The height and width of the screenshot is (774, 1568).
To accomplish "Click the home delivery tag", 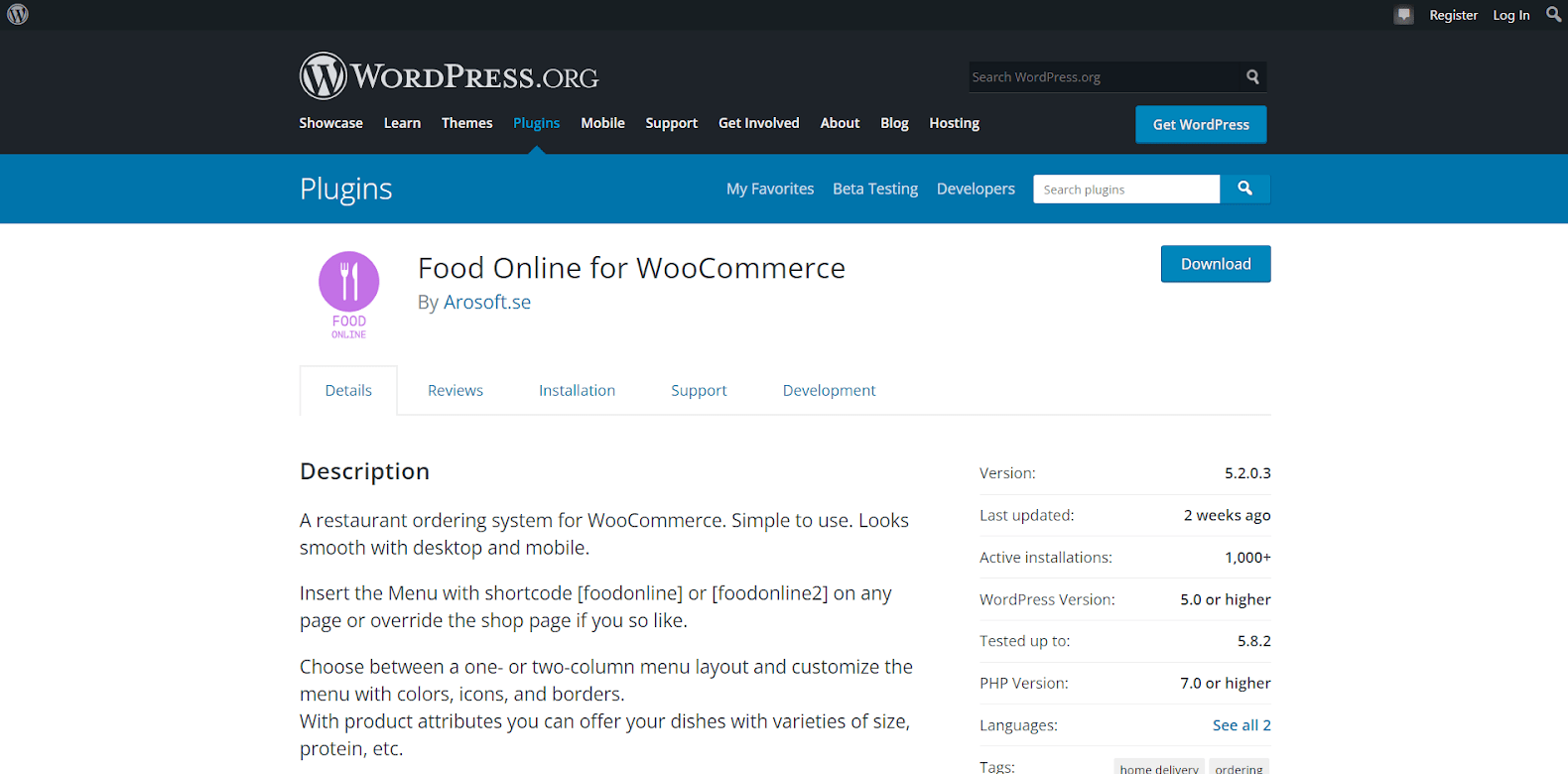I will point(1159,768).
